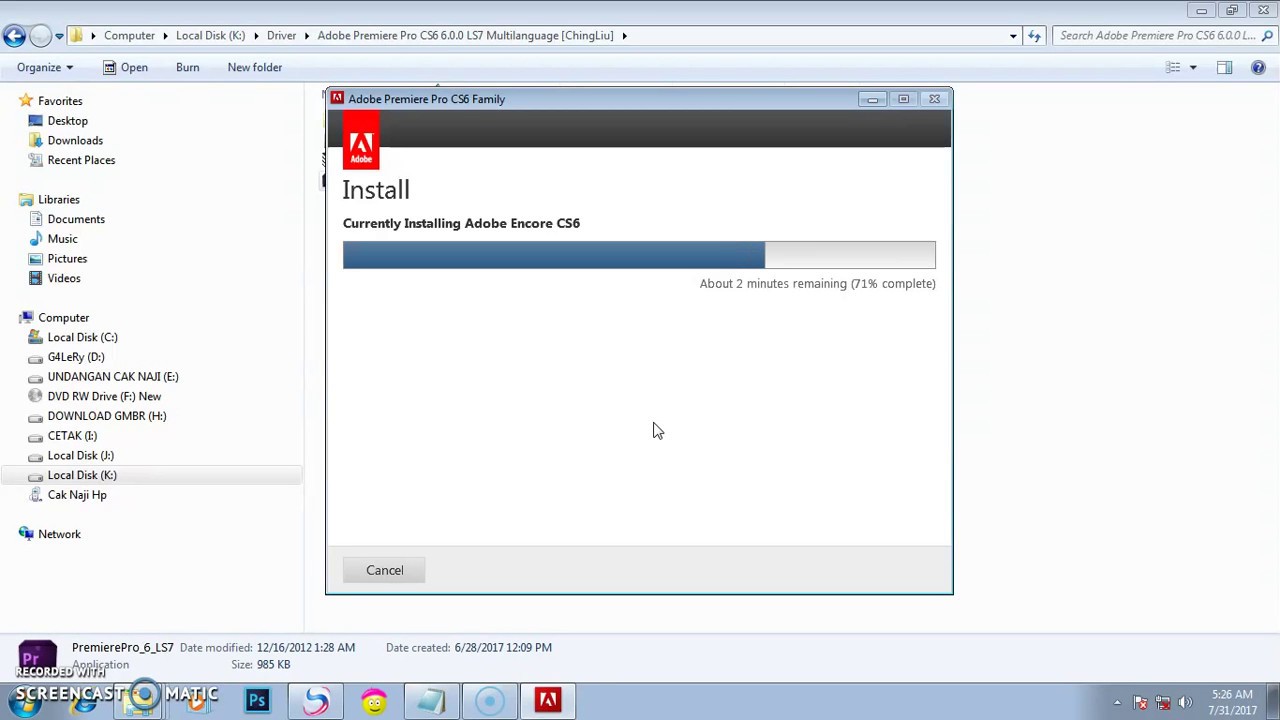This screenshot has width=1280, height=720.
Task: Open the view options dropdown arrow
Action: [x=1192, y=67]
